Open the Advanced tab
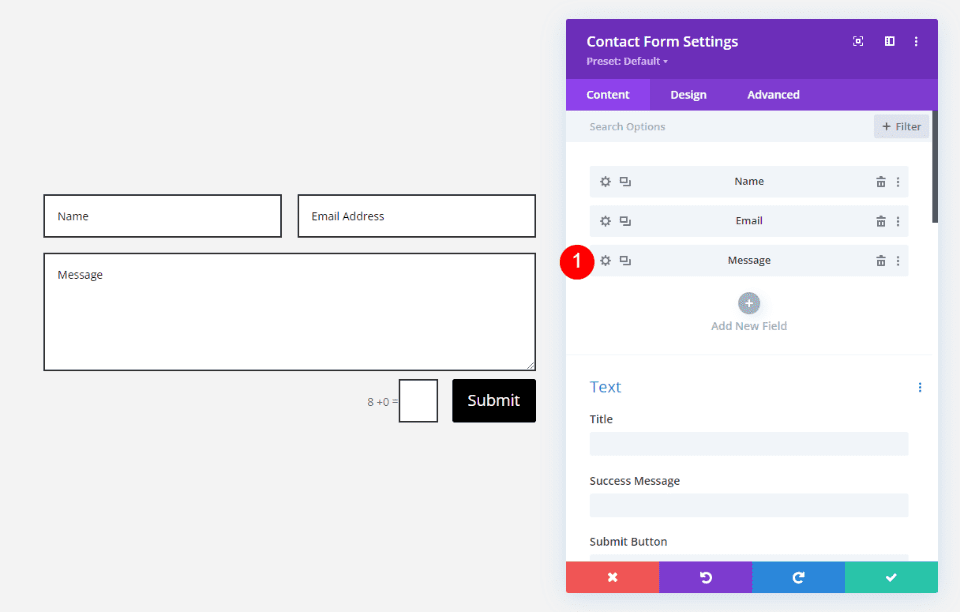960x612 pixels. pos(772,94)
